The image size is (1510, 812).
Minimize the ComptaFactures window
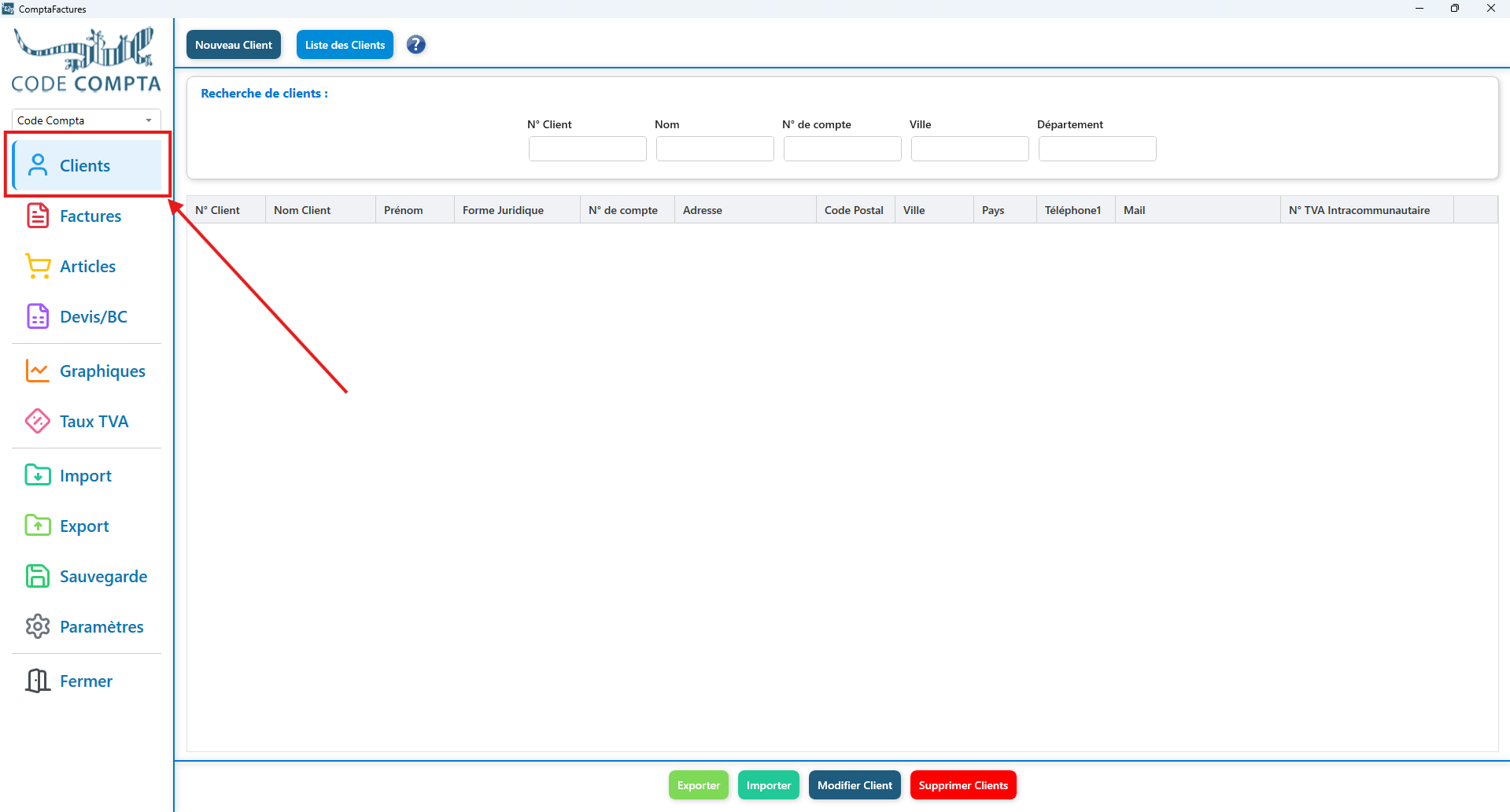point(1420,9)
